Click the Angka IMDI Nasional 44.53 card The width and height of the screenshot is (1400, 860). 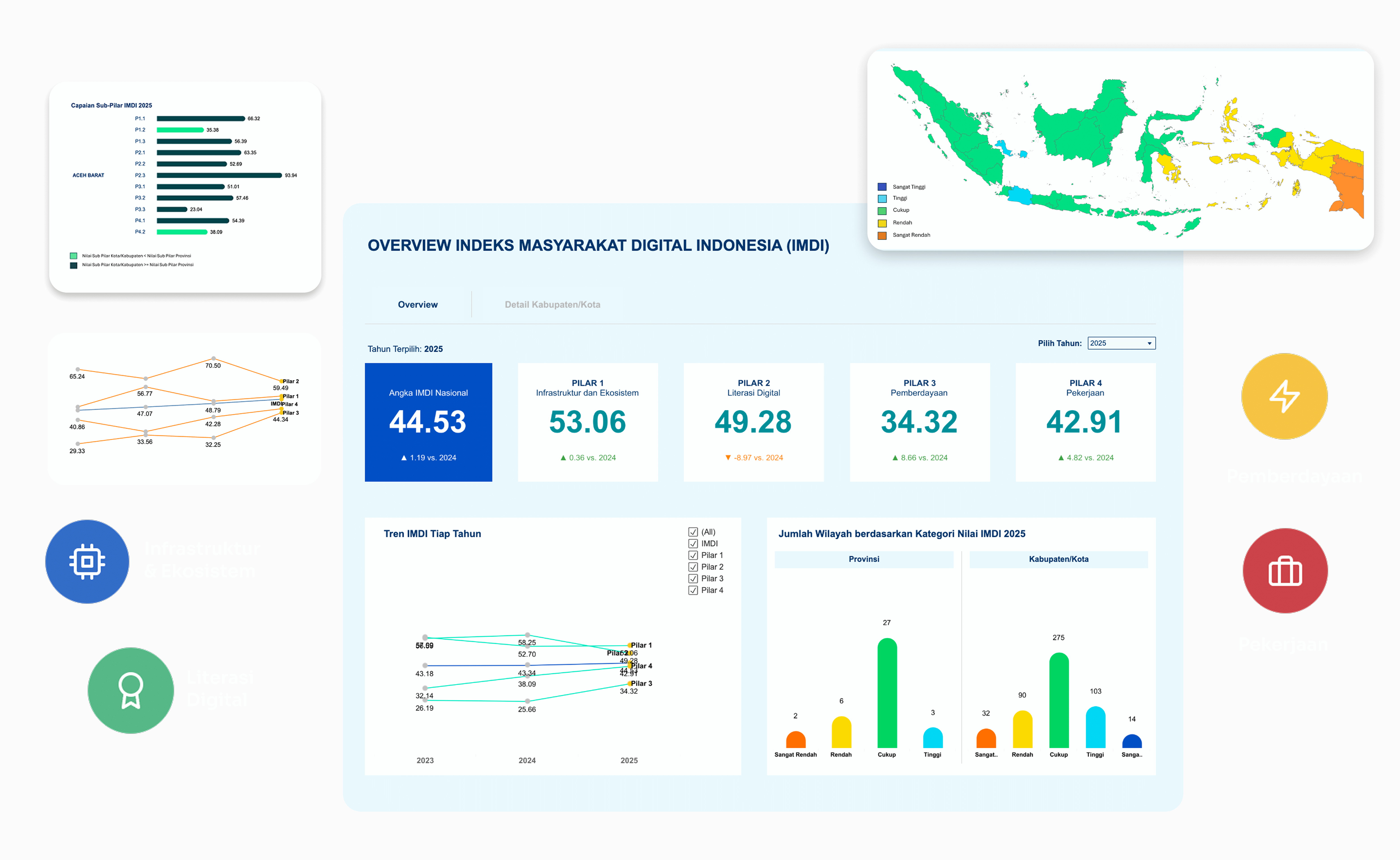(428, 422)
